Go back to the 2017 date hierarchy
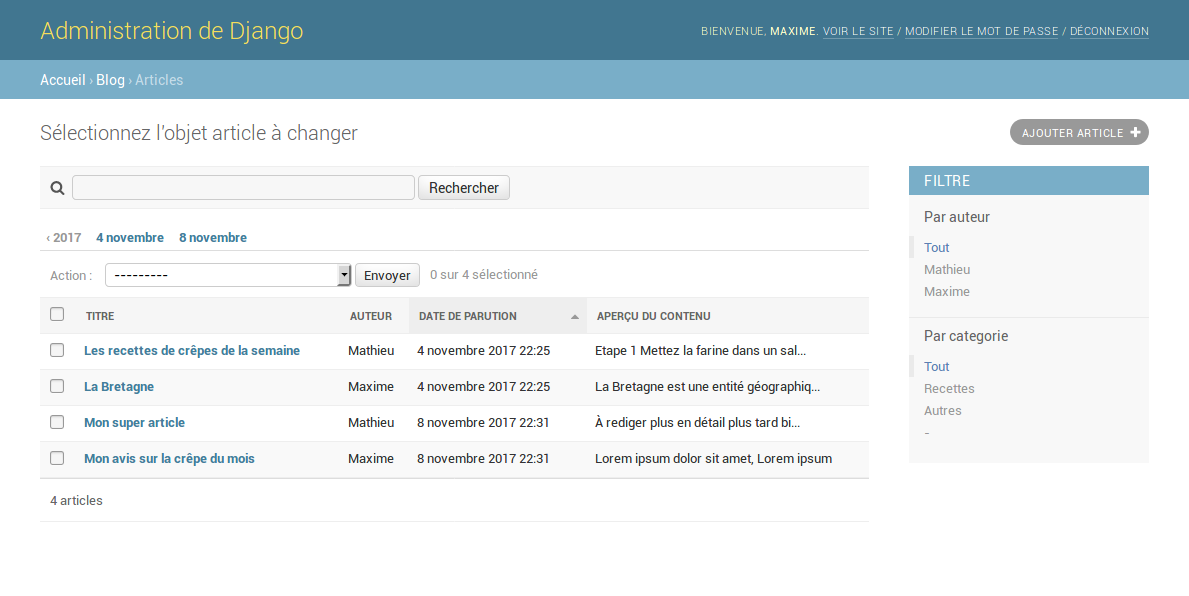Screen dimensions: 1189x596 tap(64, 237)
